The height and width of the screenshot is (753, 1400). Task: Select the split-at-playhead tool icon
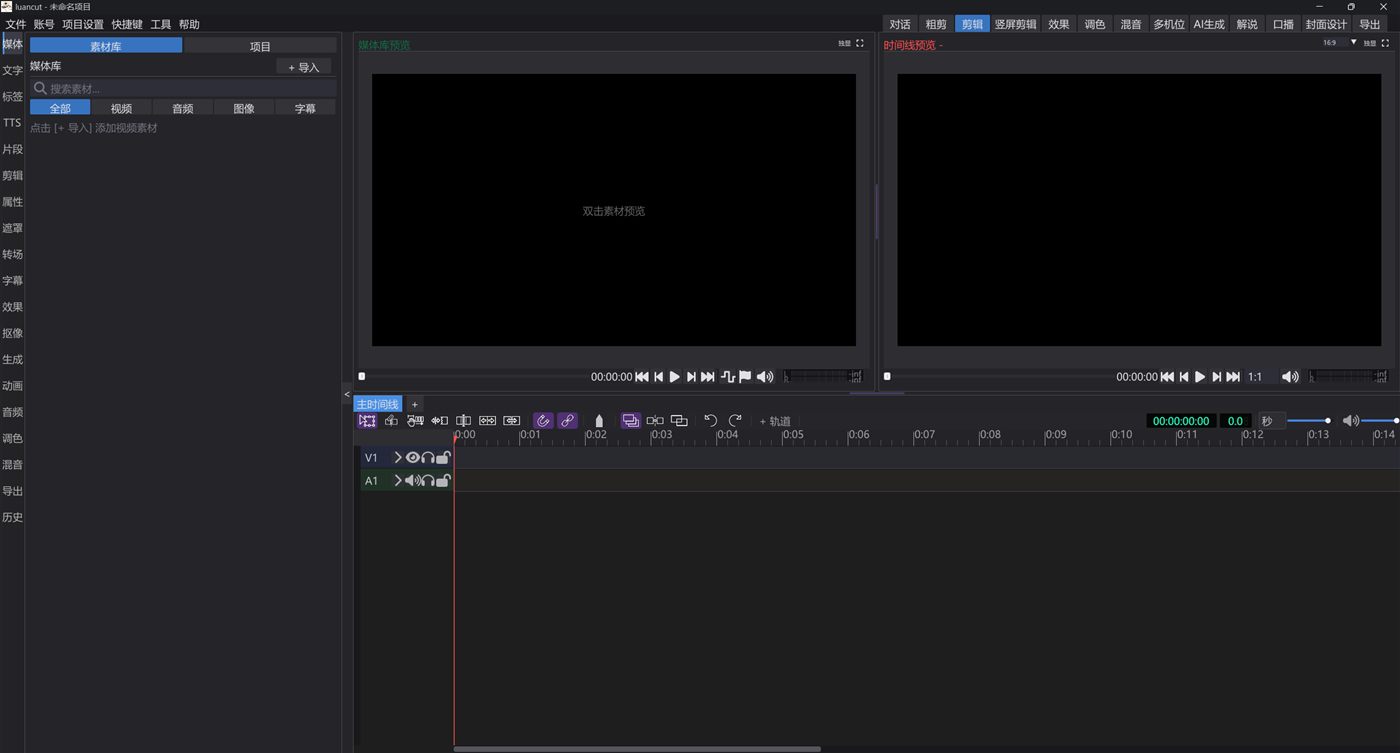[x=463, y=421]
